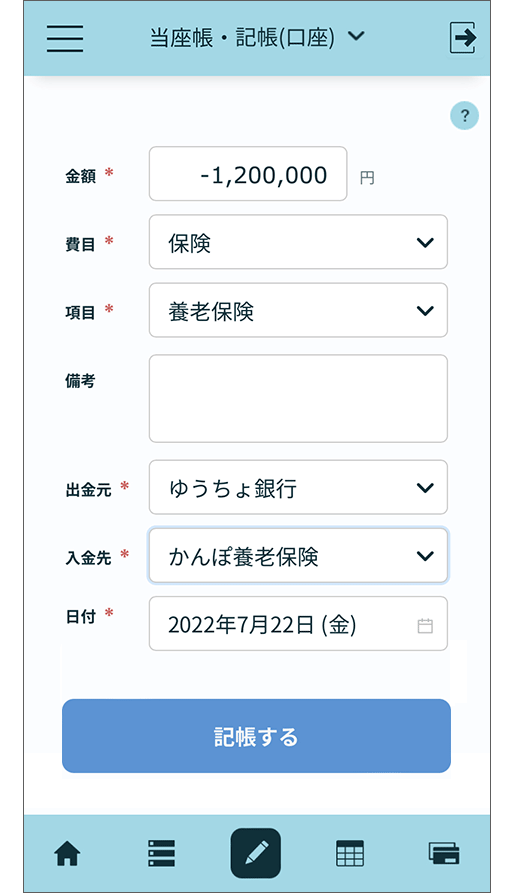Go to home icon in bottom bar
Image resolution: width=514 pixels, height=893 pixels.
pyautogui.click(x=67, y=853)
